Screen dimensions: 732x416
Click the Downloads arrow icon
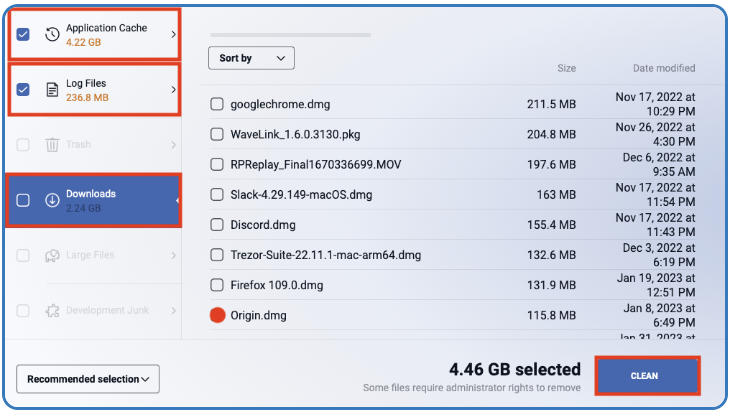tap(52, 200)
